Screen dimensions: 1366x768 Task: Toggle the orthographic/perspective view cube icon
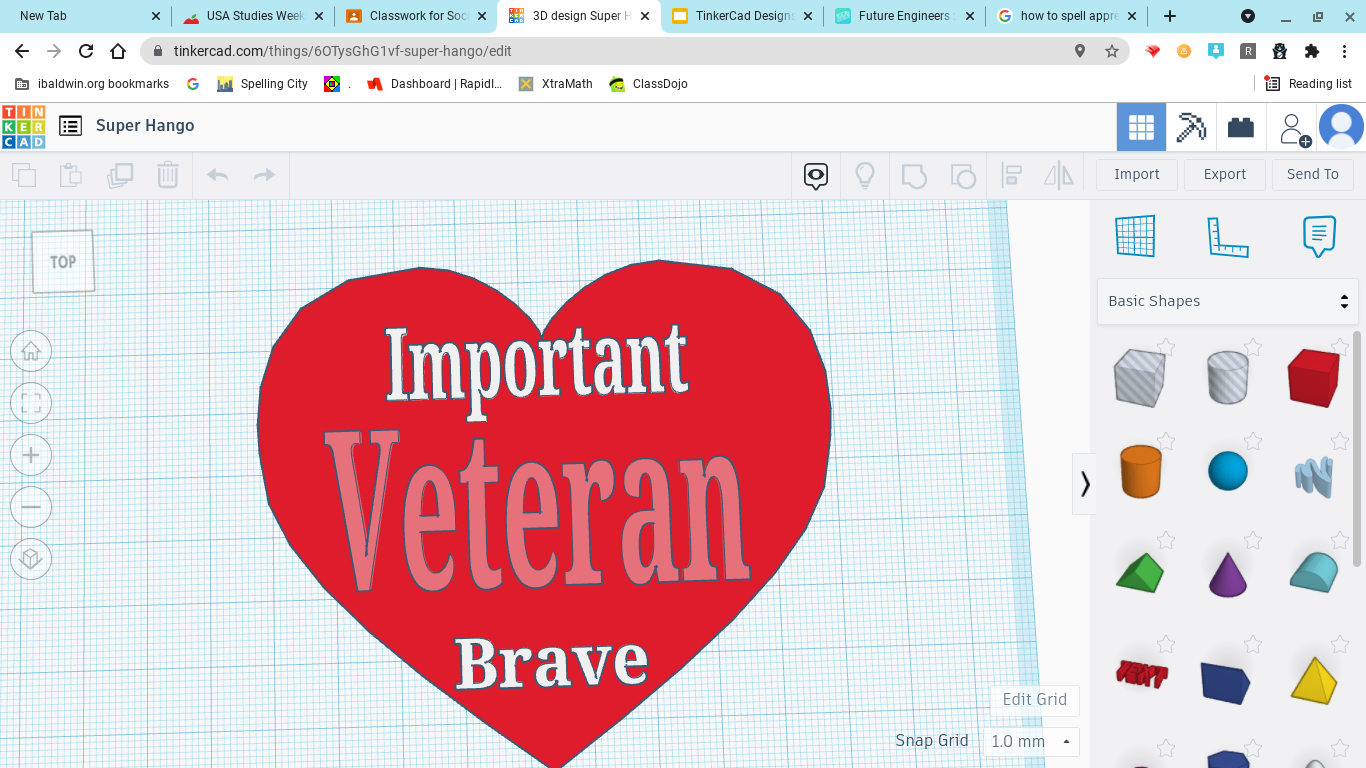[x=31, y=559]
